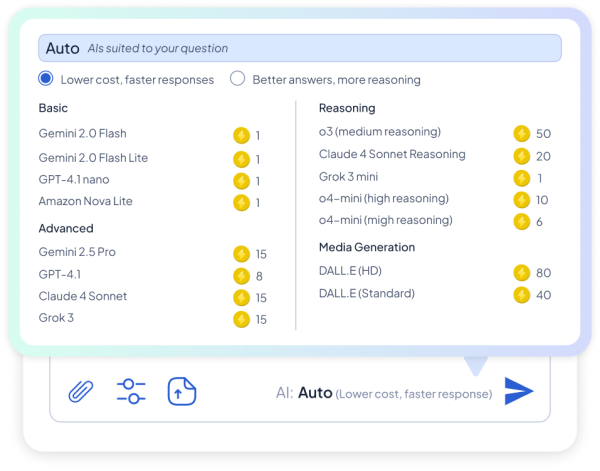Click the Reasoning section heading
Image resolution: width=600 pixels, height=471 pixels.
347,108
